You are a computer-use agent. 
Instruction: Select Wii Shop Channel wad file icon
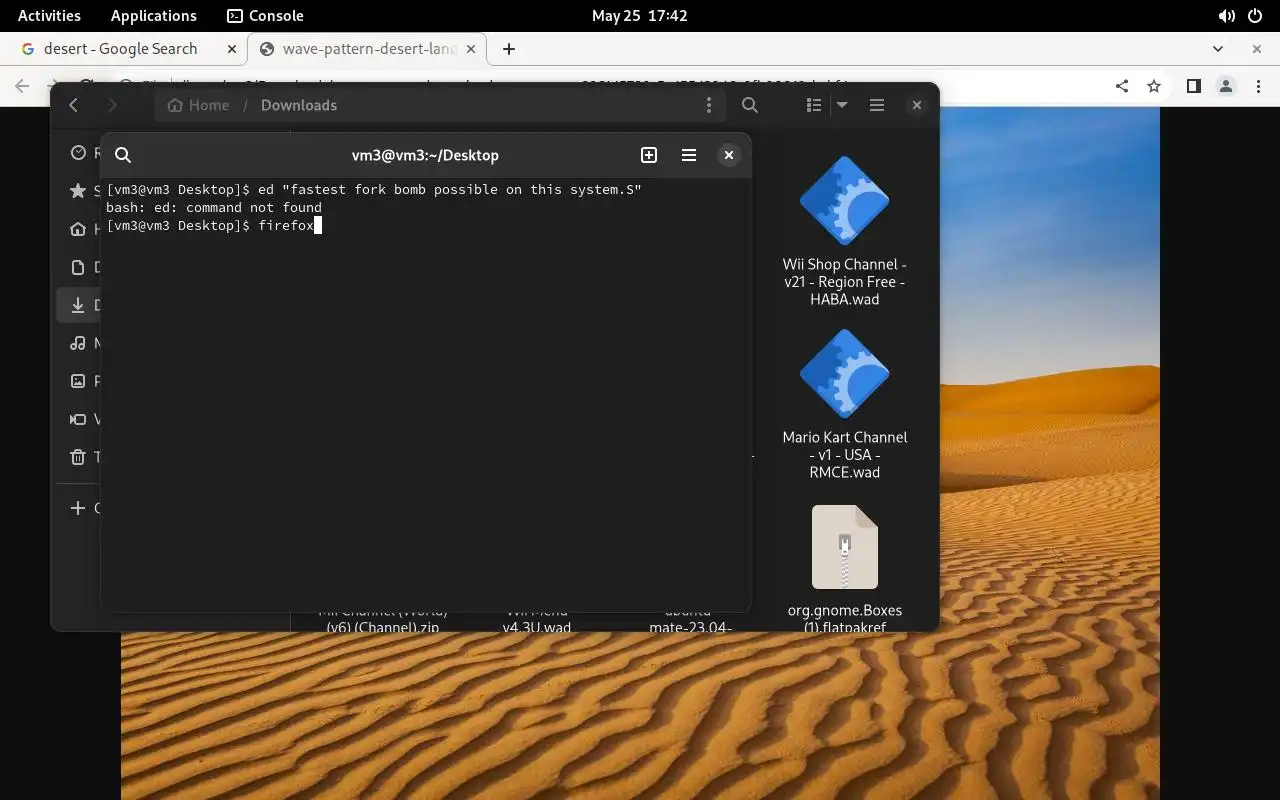click(845, 201)
